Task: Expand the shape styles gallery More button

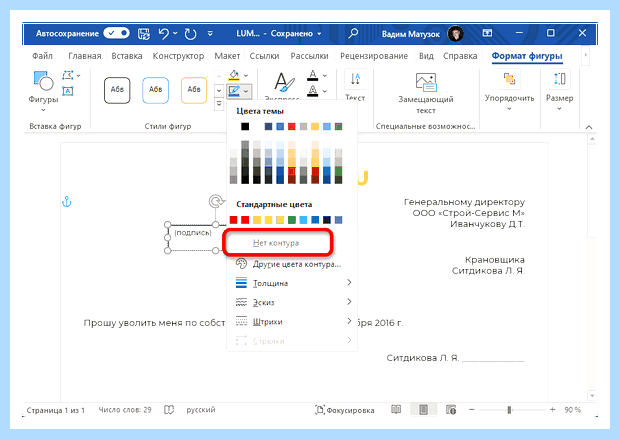Action: [x=219, y=104]
